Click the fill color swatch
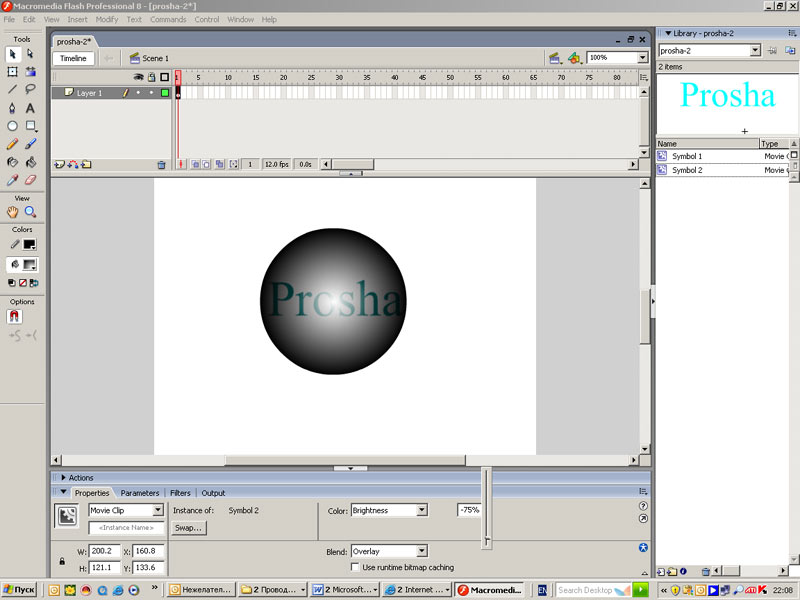Screen dimensions: 800x600 [x=30, y=265]
